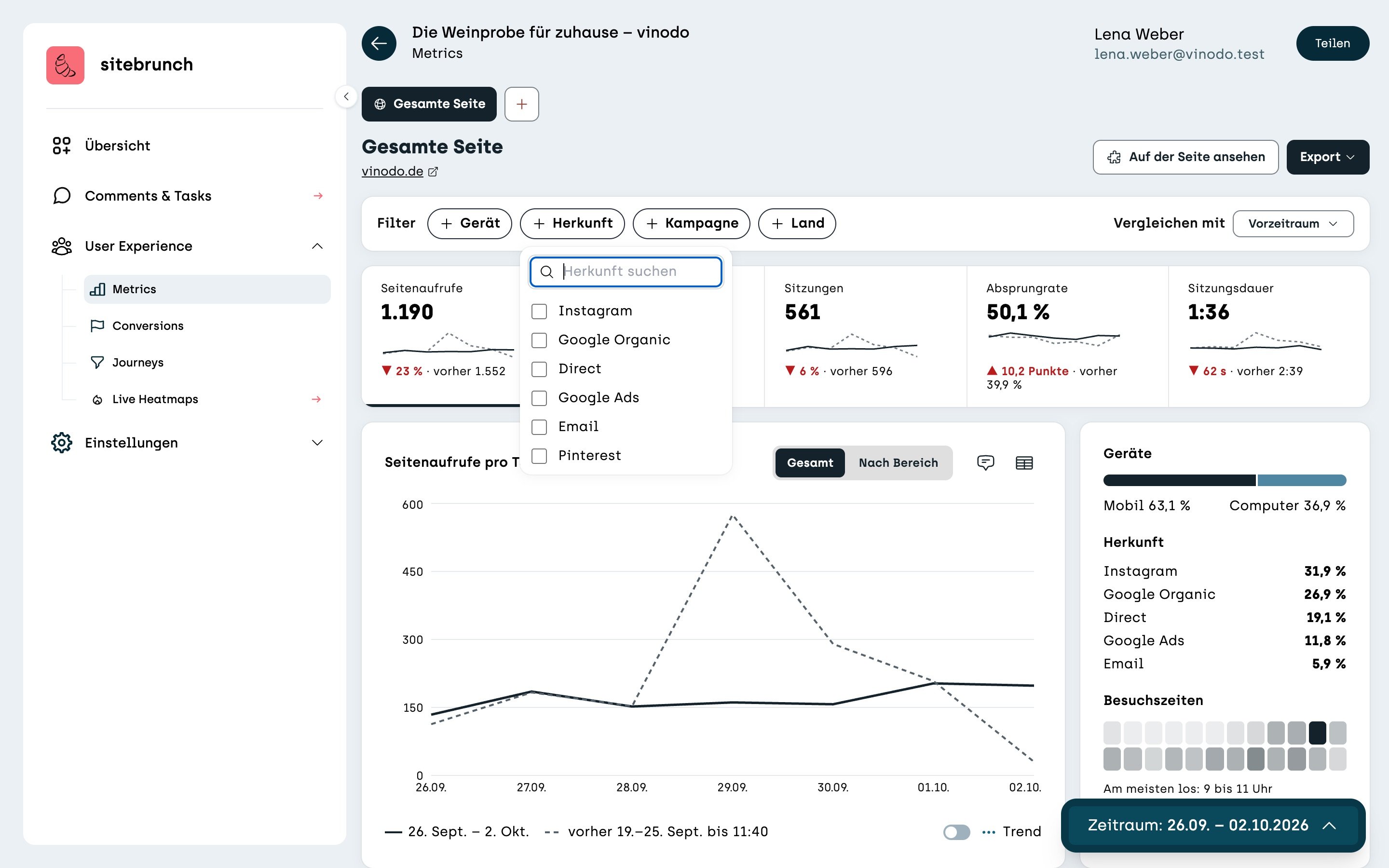Check the Pinterest checkbox
This screenshot has height=868, width=1389.
[x=539, y=456]
